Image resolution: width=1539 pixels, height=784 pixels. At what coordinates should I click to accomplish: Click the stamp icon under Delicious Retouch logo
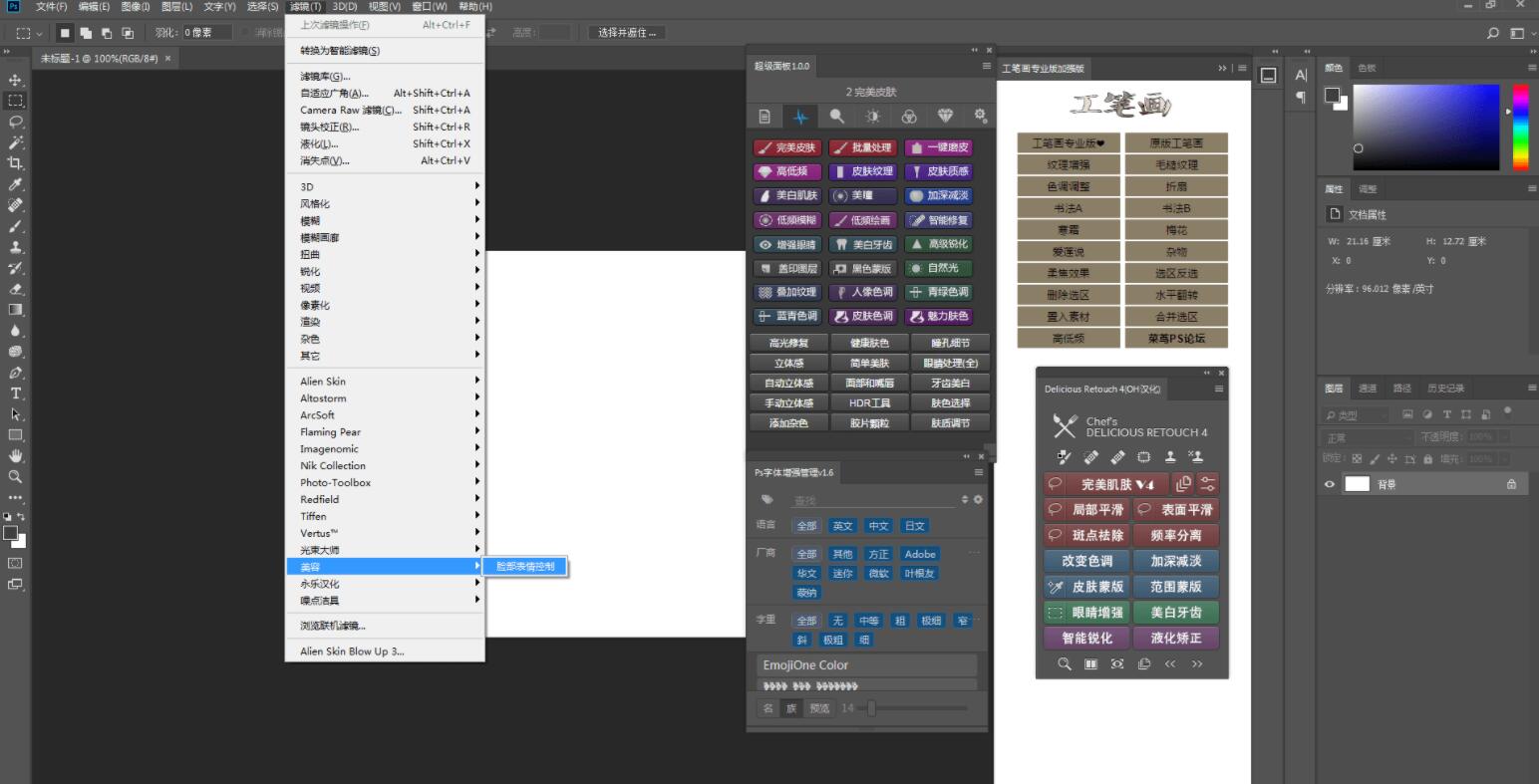coord(1170,457)
